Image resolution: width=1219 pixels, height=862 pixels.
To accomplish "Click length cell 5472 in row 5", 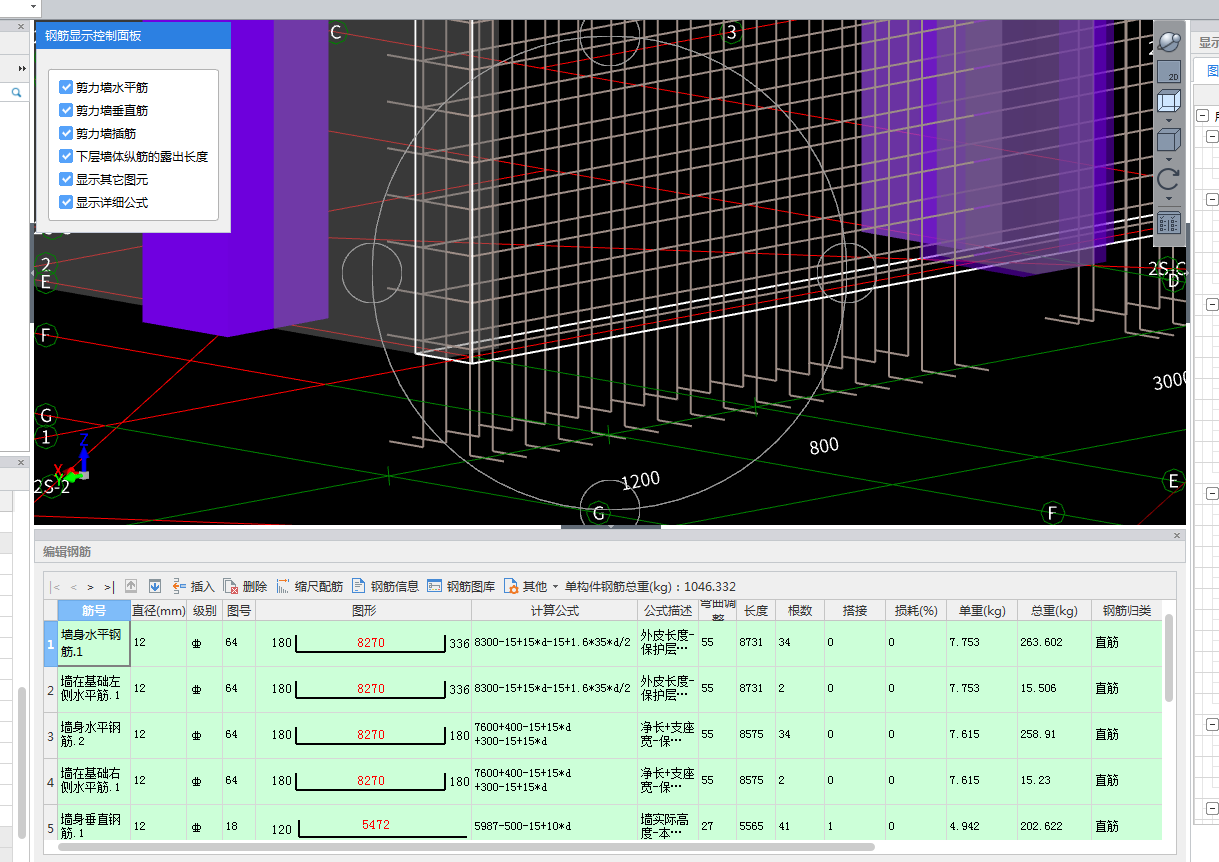I will [376, 825].
